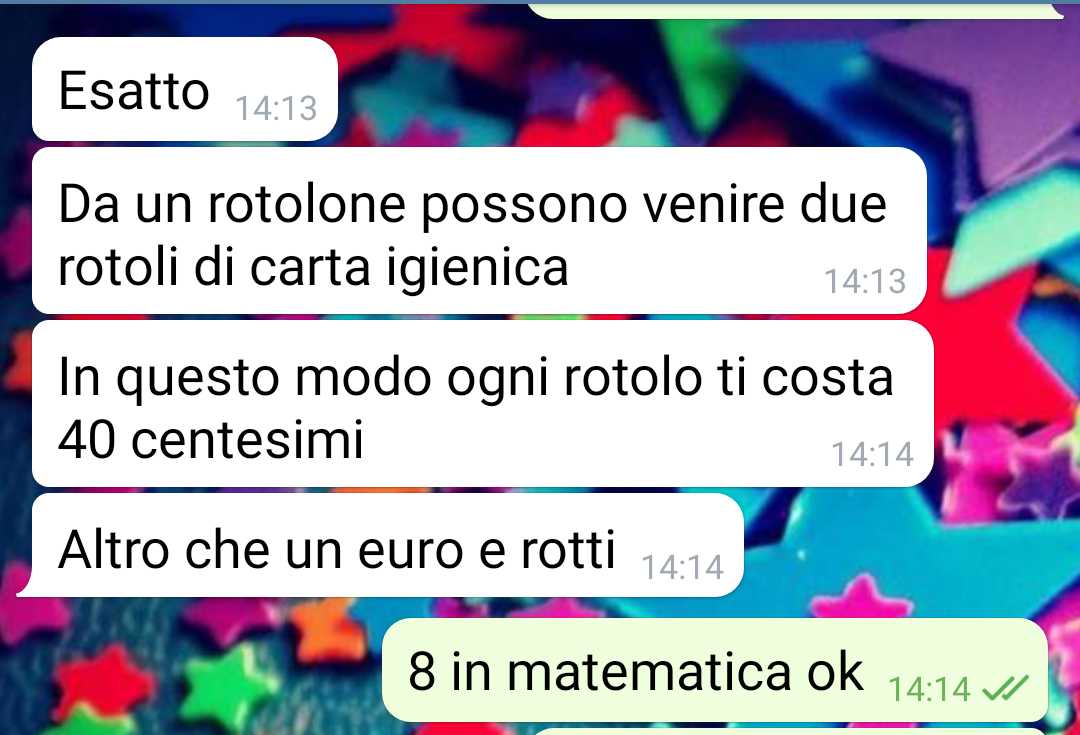Tap the double check read receipt icon

(1004, 687)
